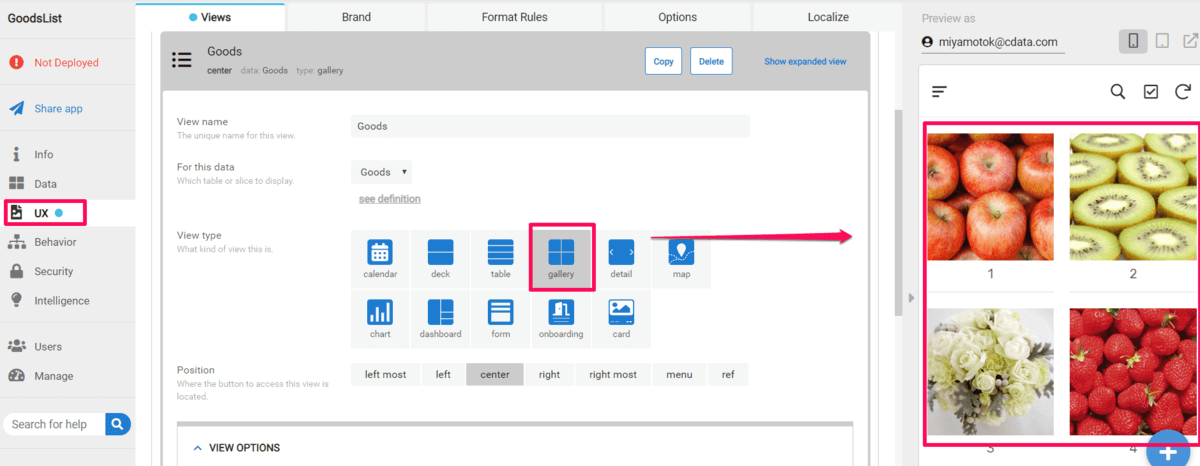Screen dimensions: 1200x466
Task: Set position to left most
Action: coord(385,375)
